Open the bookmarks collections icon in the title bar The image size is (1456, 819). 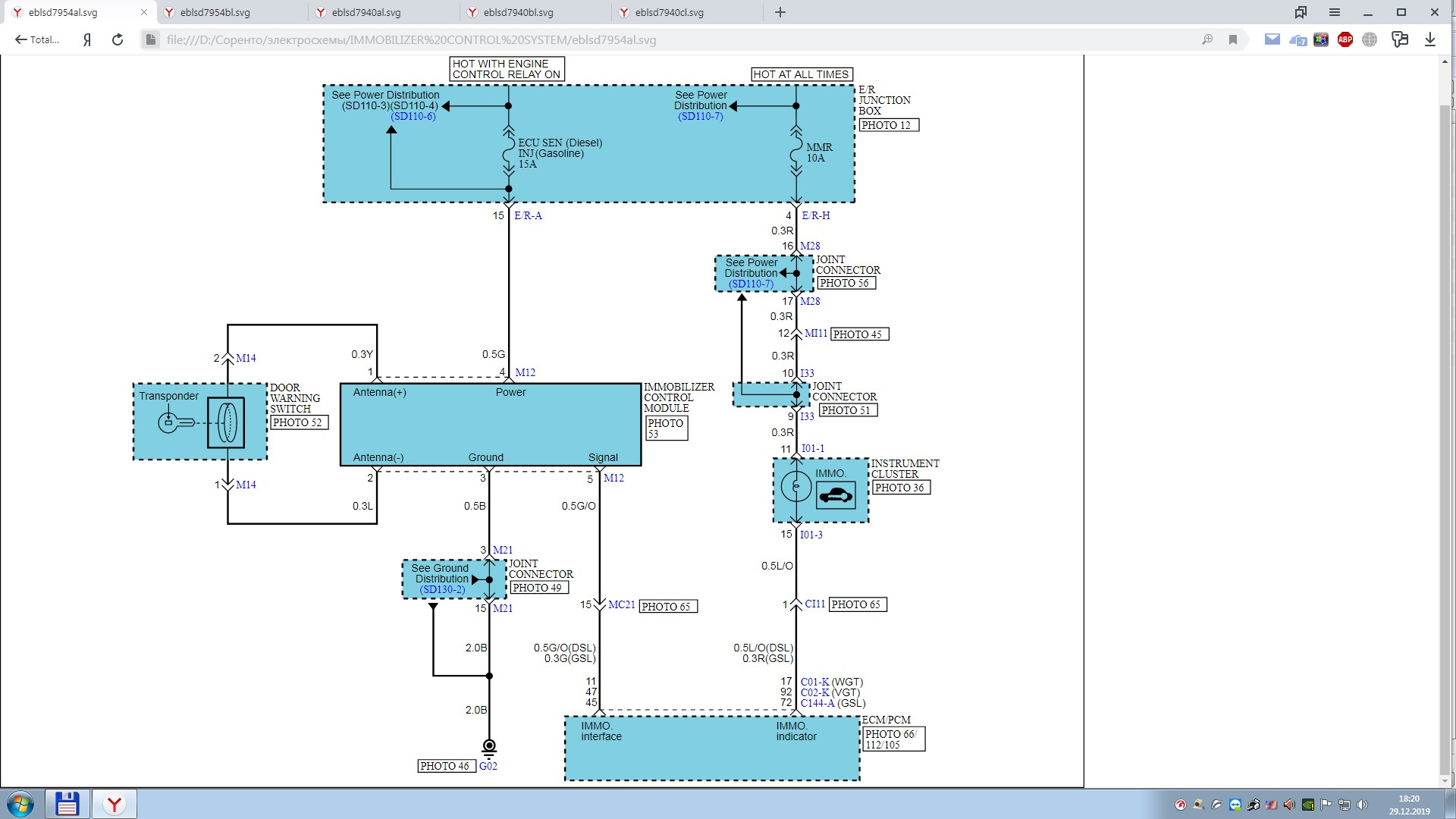click(1301, 12)
